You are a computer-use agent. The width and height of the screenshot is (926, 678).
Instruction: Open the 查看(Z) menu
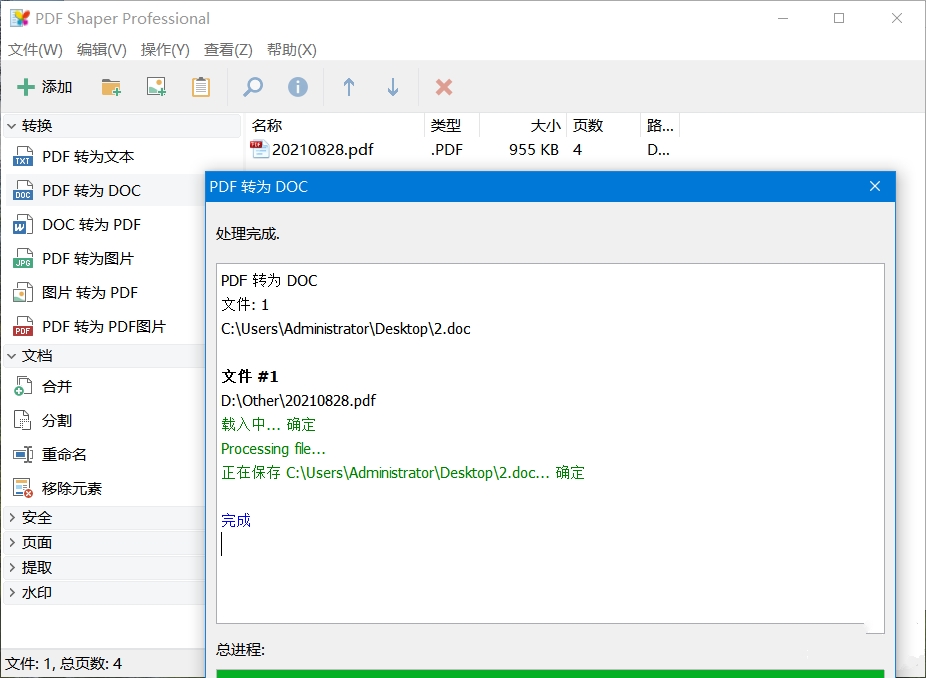(228, 49)
